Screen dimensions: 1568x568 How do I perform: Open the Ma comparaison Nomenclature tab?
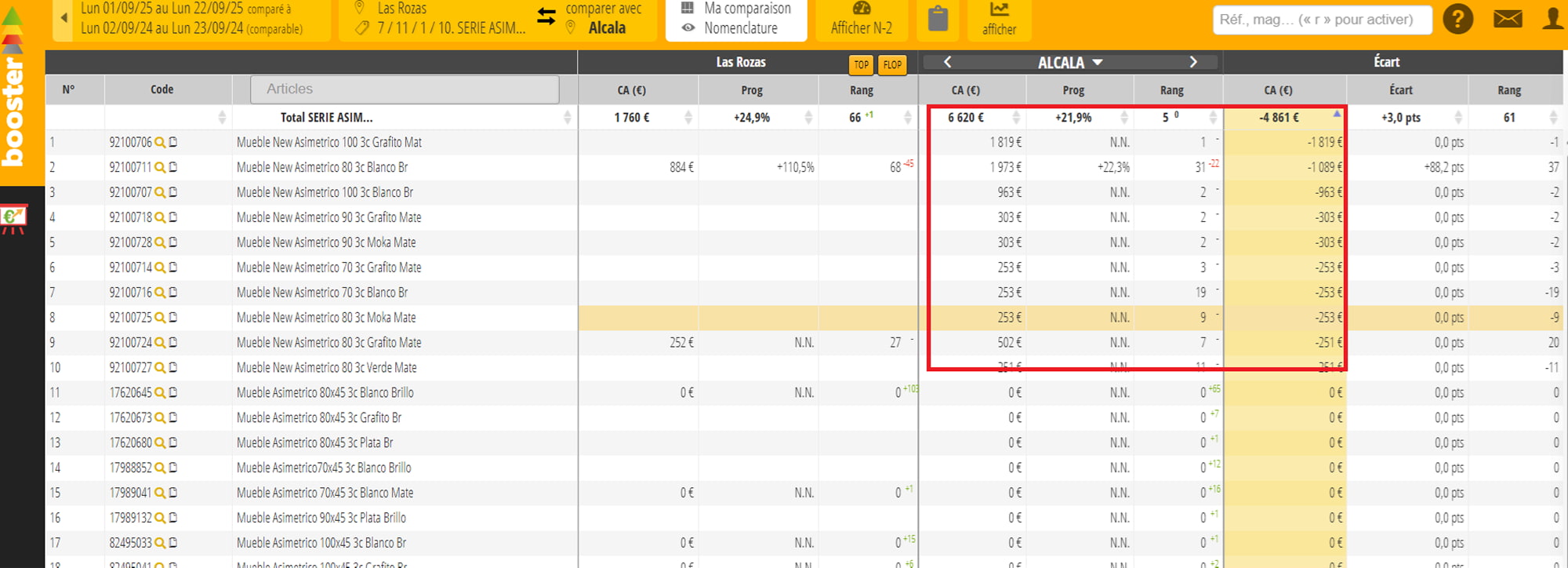(736, 20)
